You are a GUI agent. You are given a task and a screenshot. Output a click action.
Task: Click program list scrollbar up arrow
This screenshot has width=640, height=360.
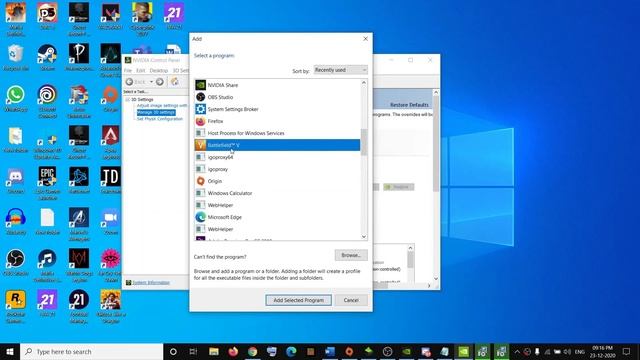pos(364,83)
